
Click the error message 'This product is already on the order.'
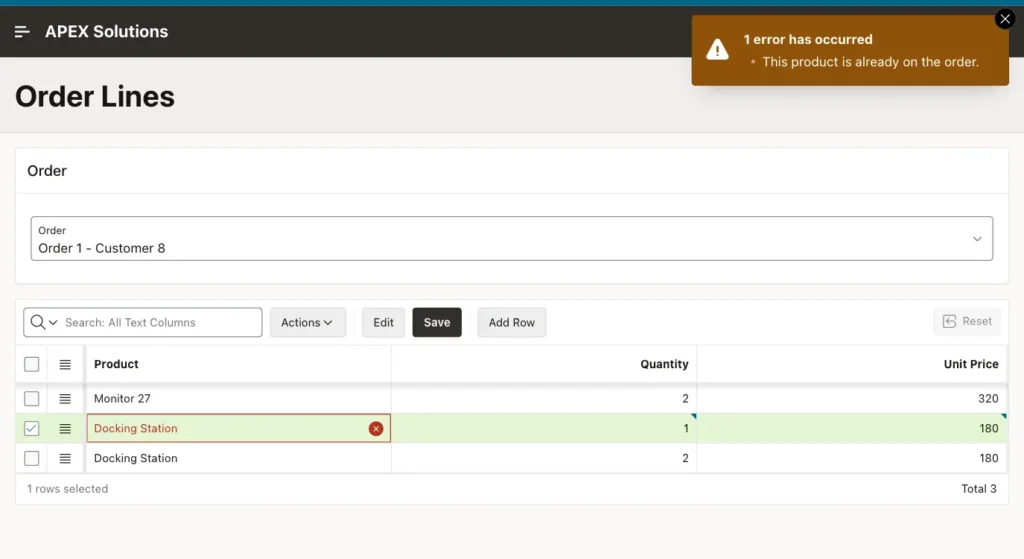(x=870, y=62)
